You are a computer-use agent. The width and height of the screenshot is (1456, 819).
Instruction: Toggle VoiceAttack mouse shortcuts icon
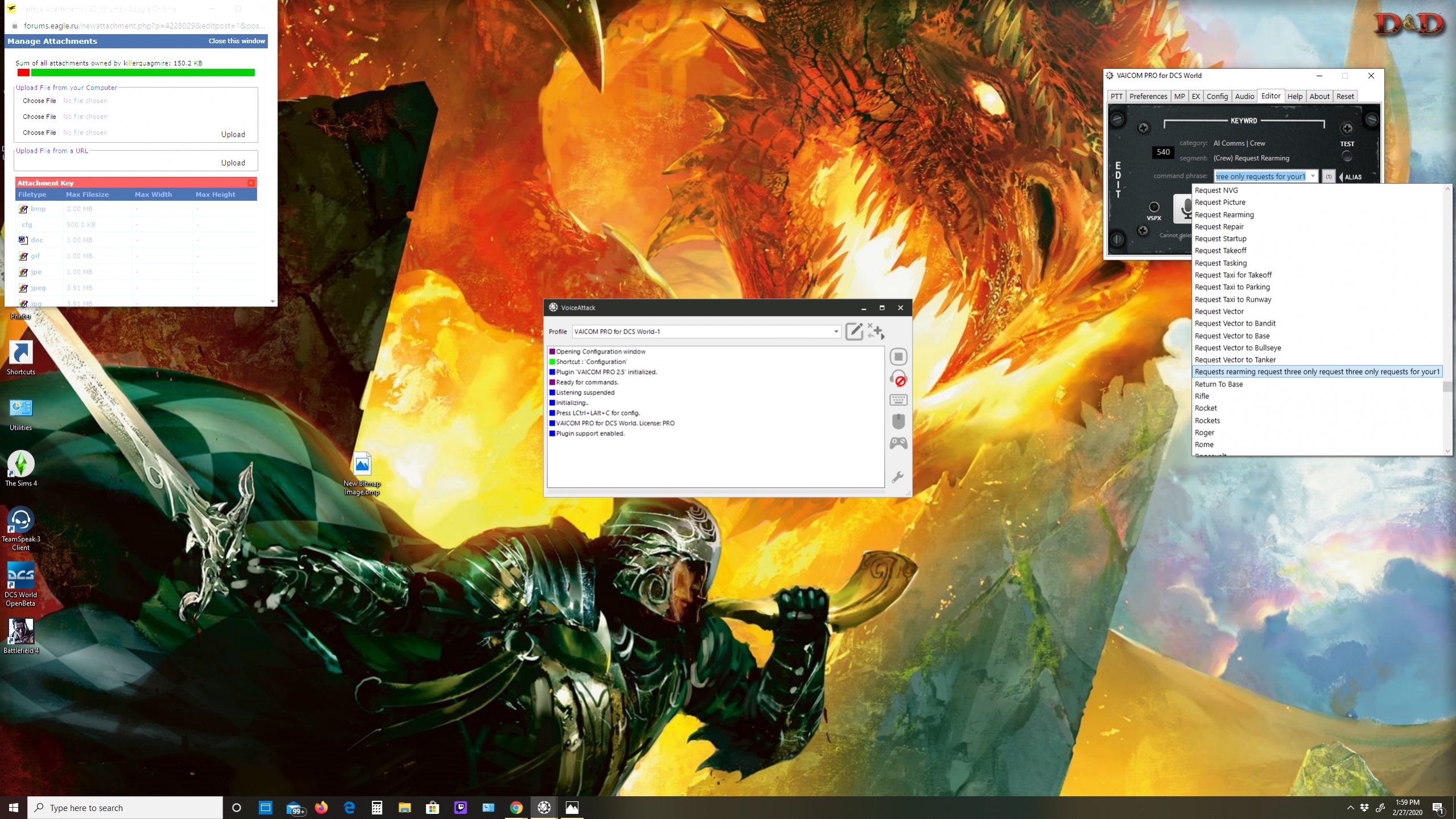tap(898, 422)
